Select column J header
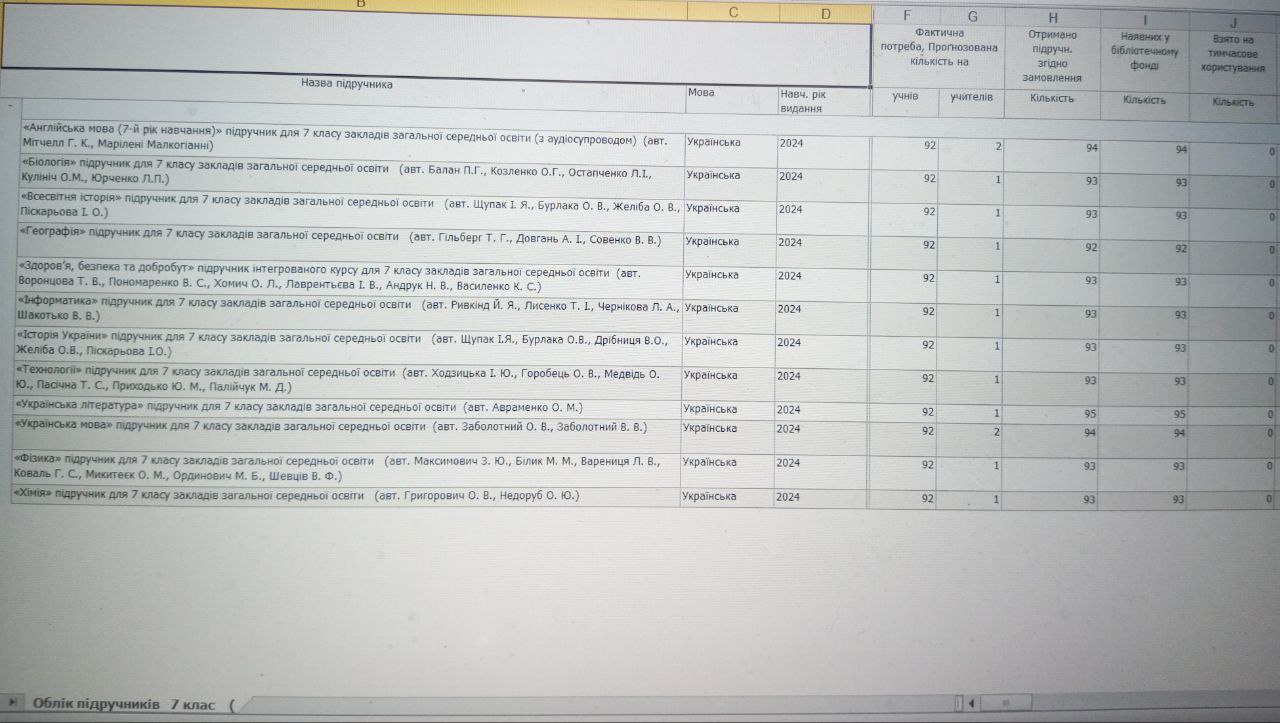 click(x=1233, y=21)
